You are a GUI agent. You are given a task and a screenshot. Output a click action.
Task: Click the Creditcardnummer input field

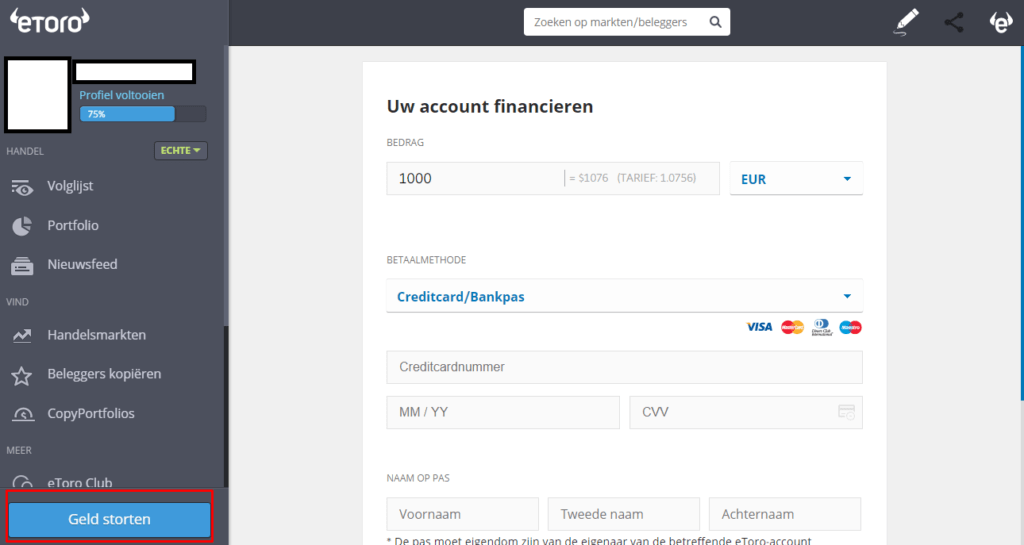[624, 367]
